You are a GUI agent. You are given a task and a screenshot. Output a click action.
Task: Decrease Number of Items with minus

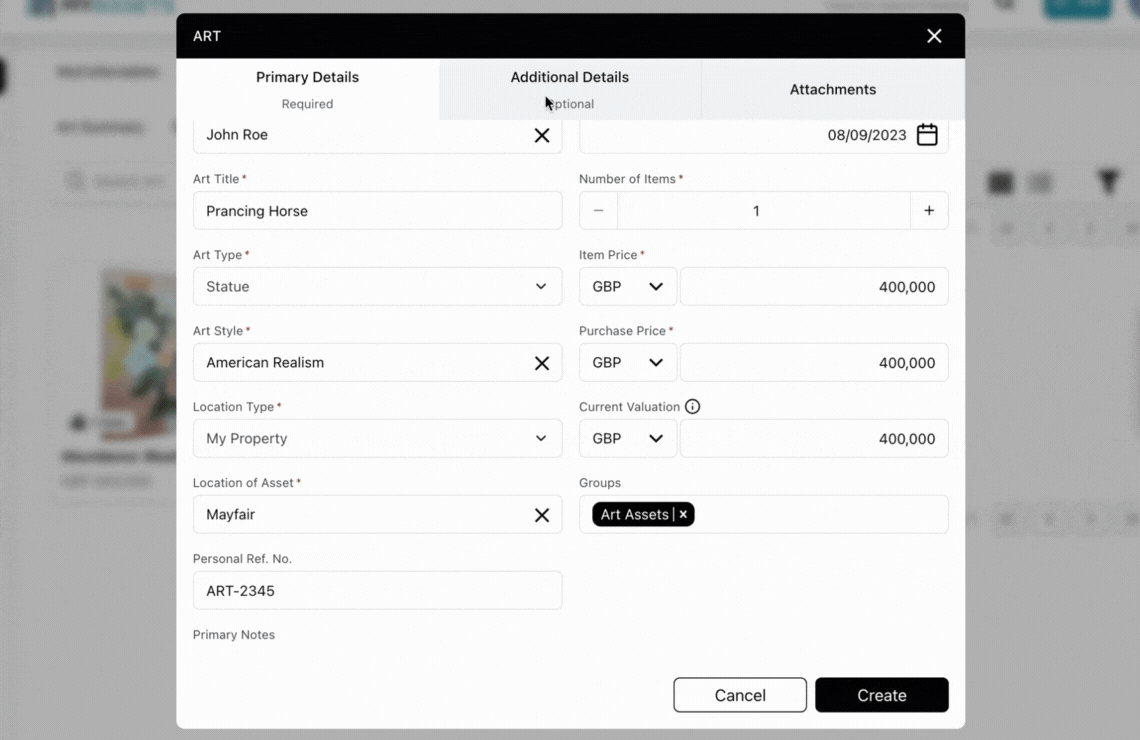[x=598, y=211]
